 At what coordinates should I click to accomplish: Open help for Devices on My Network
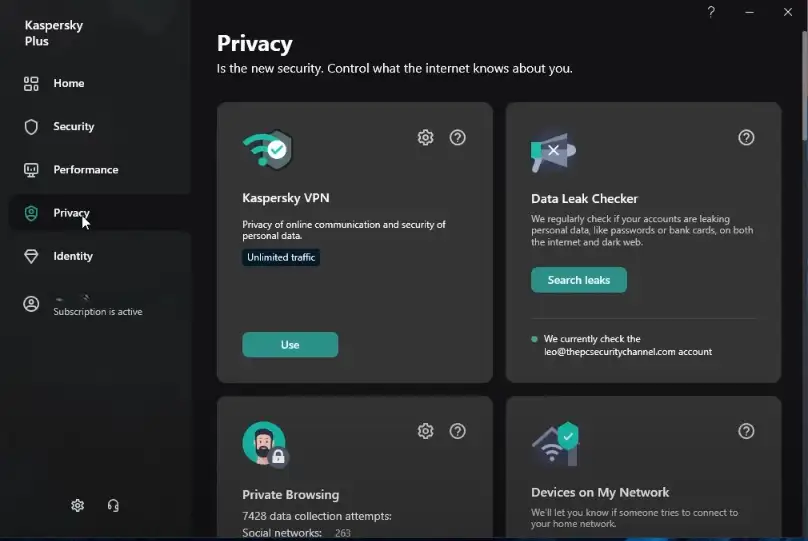click(x=746, y=431)
